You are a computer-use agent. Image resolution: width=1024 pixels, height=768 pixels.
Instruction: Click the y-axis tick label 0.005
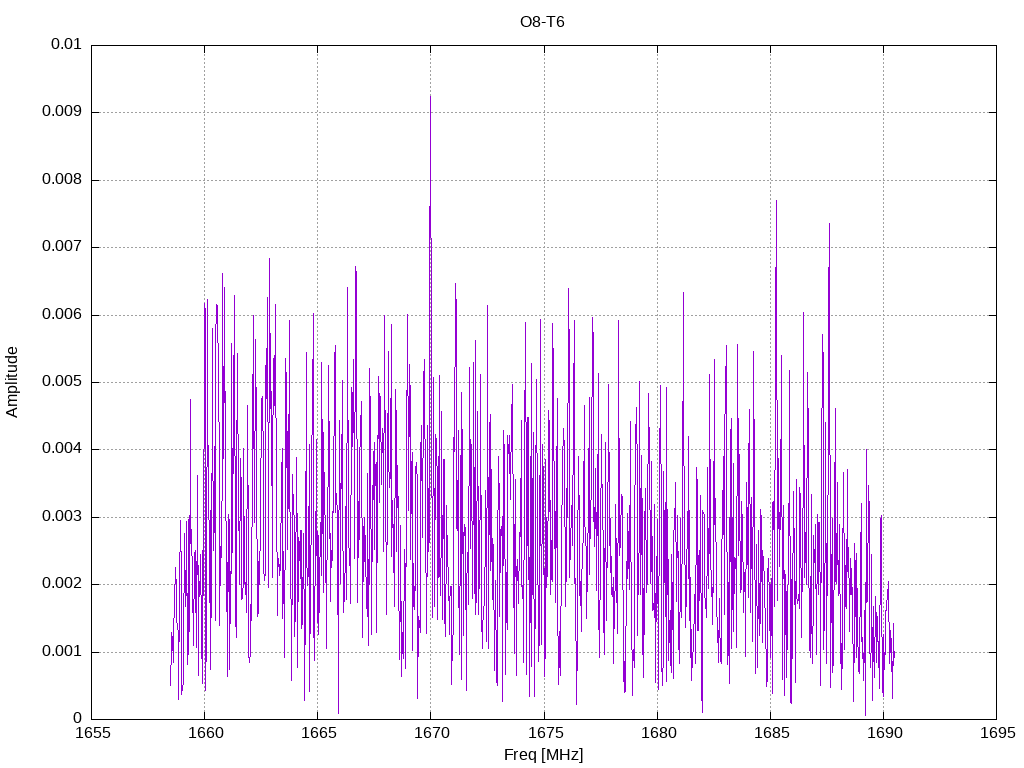(x=62, y=382)
